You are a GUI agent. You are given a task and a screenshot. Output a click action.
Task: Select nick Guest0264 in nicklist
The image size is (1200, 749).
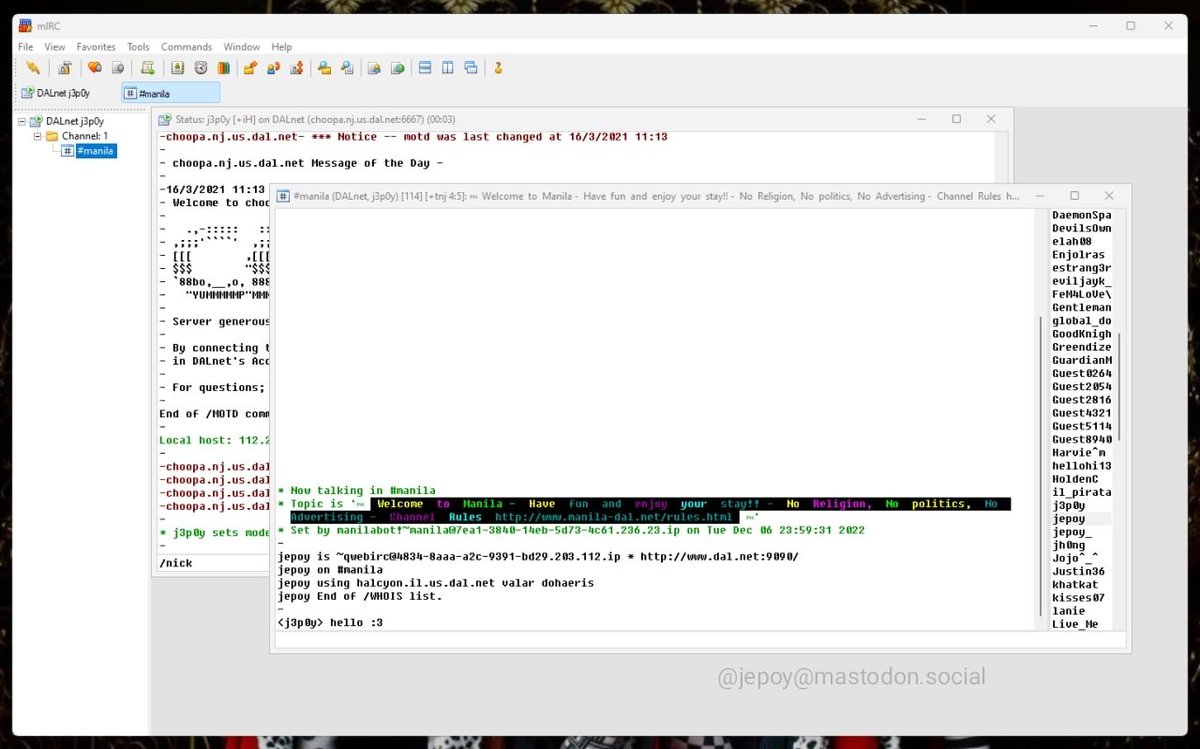click(x=1082, y=373)
